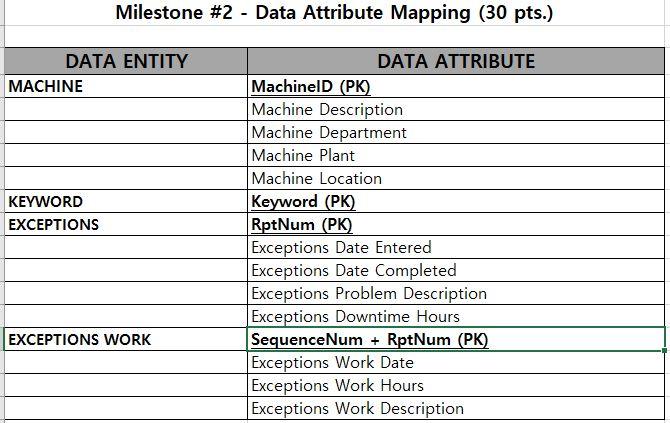Select the 'MachineID (PK)' cell
This screenshot has width=670, height=423.
click(x=456, y=86)
